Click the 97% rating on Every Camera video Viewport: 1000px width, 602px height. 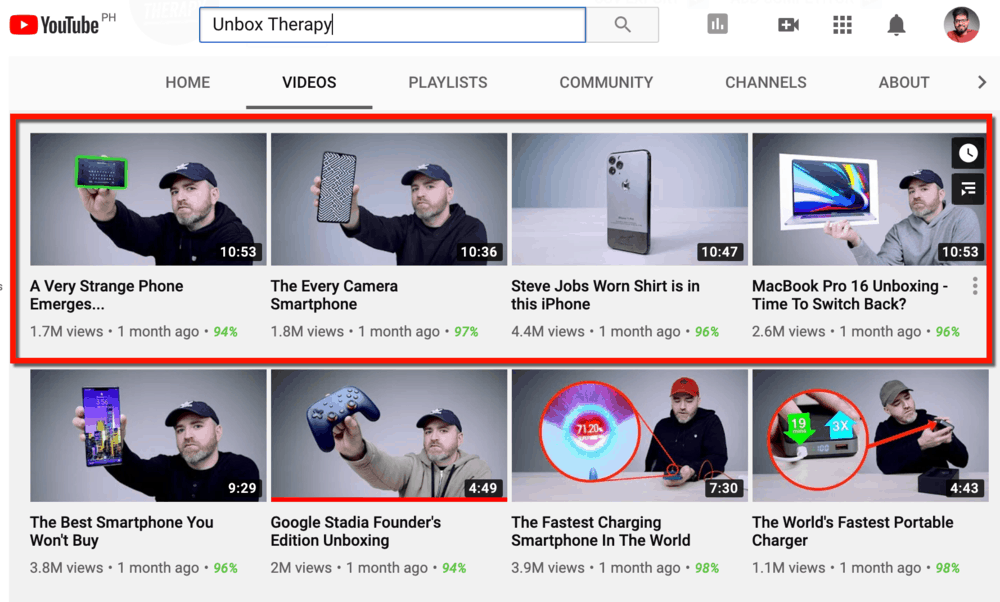tap(466, 332)
